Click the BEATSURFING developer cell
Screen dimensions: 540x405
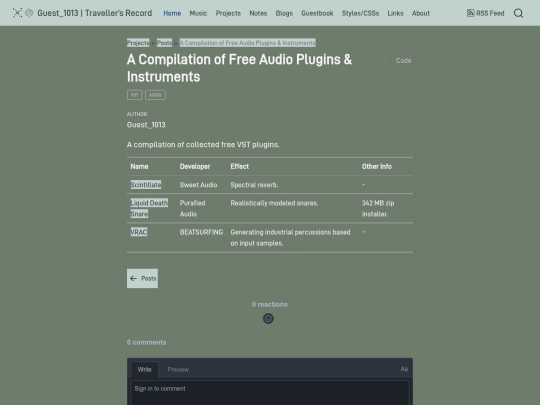coord(201,232)
